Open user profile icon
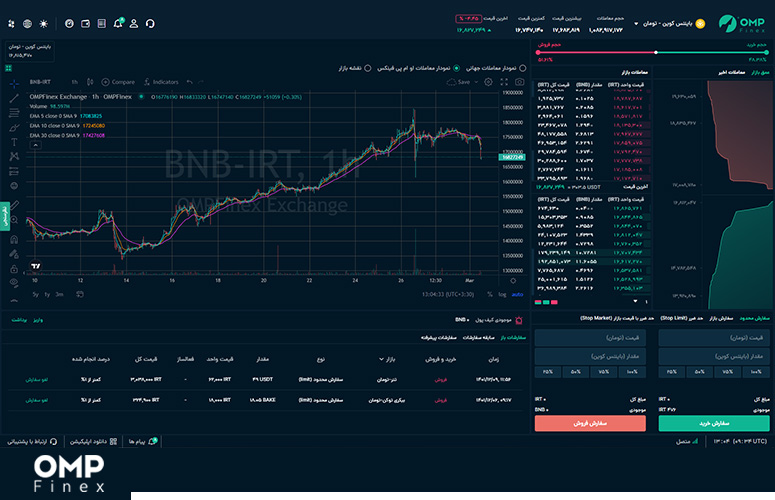Viewport: 775px width, 500px height. pyautogui.click(x=133, y=23)
